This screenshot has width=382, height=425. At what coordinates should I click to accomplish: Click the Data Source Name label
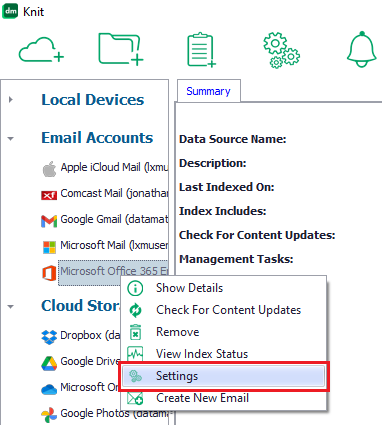(x=233, y=139)
